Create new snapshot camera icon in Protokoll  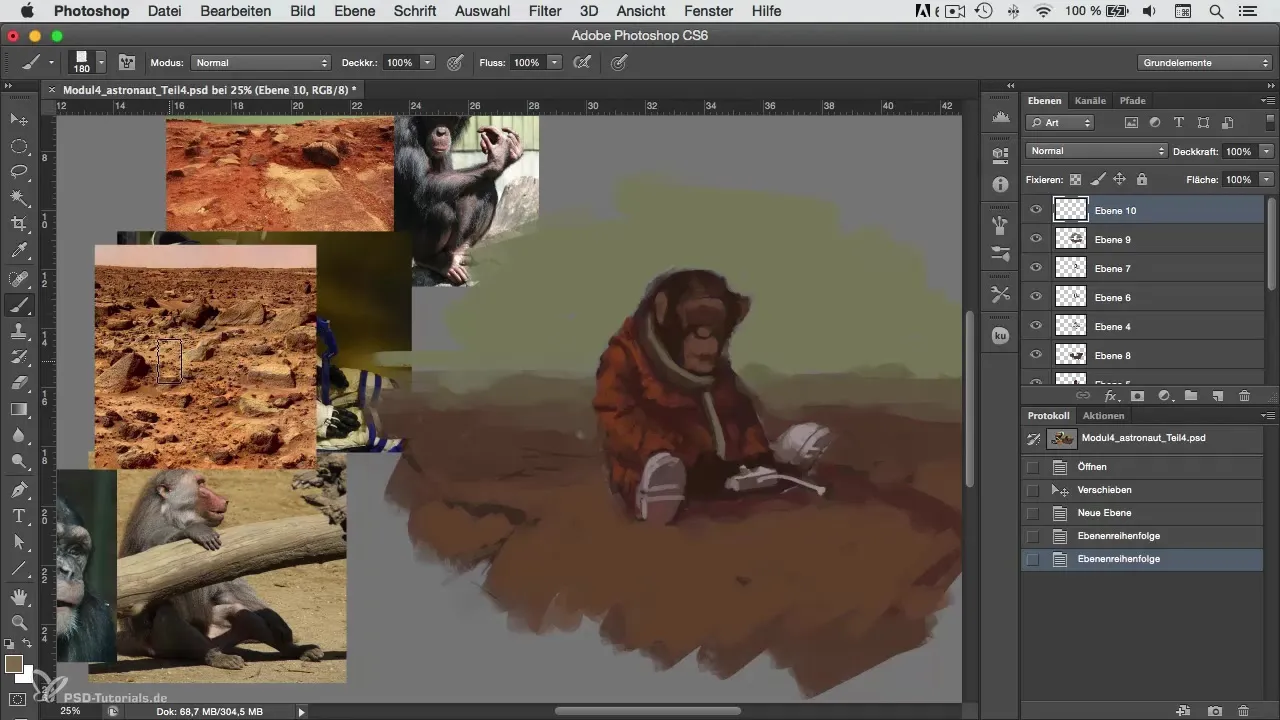click(1214, 711)
